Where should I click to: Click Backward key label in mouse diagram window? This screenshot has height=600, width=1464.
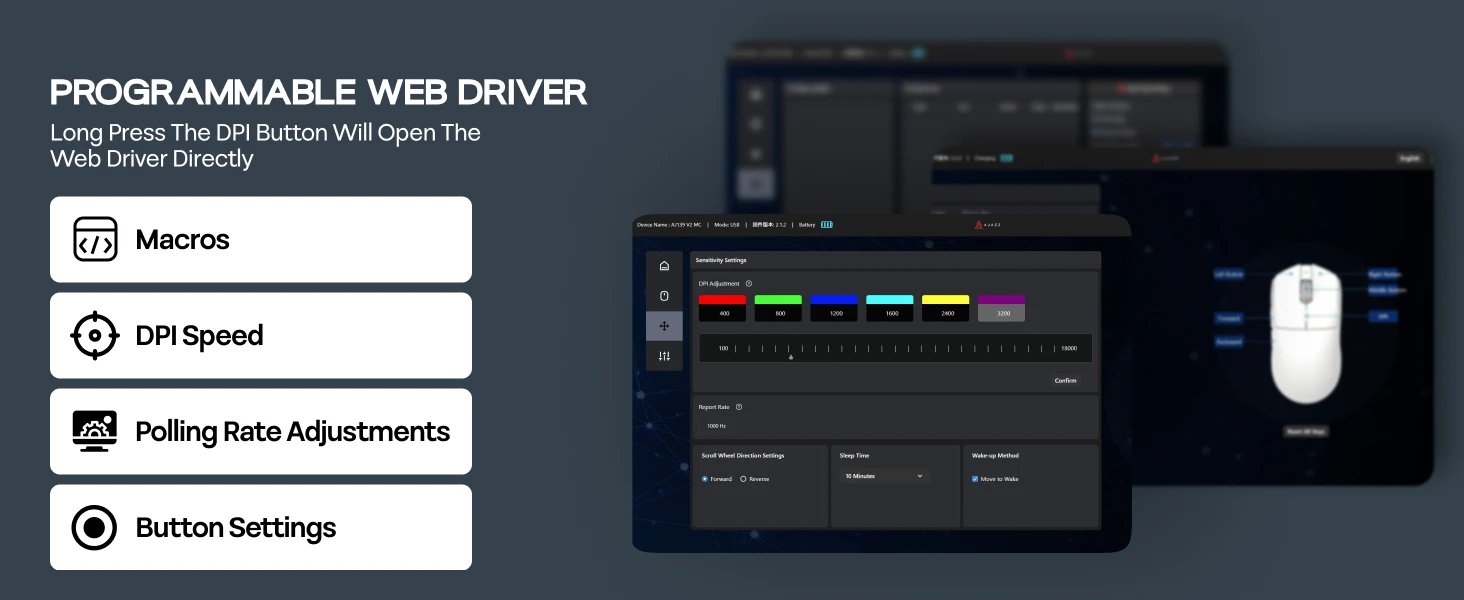click(1229, 341)
